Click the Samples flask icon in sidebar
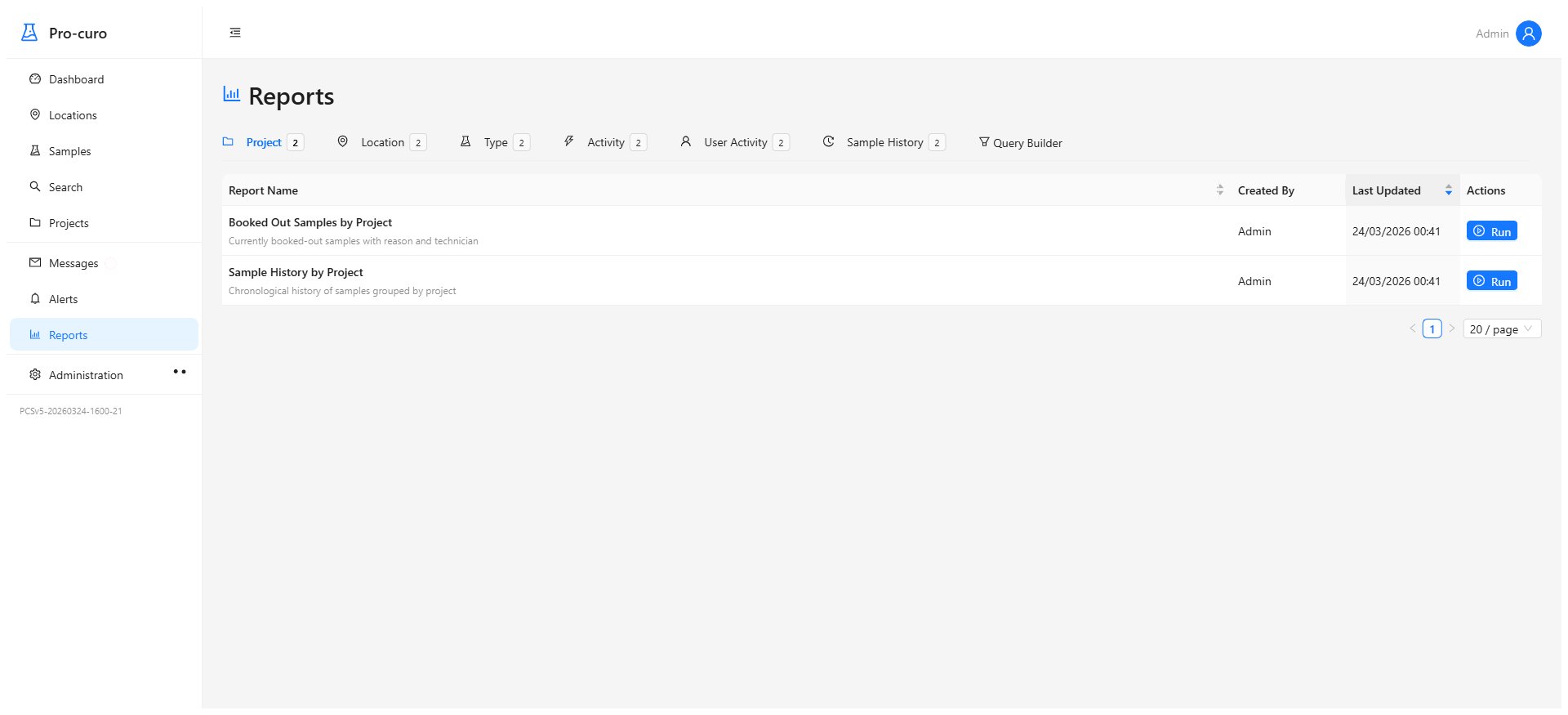The width and height of the screenshot is (1568, 715). [35, 151]
